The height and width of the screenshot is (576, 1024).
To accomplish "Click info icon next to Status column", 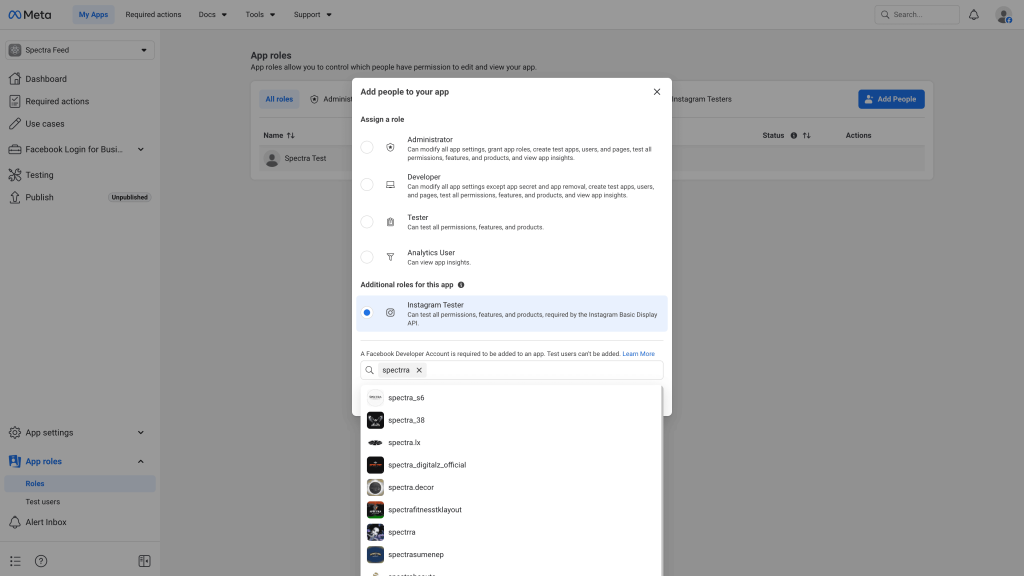I will (x=793, y=135).
